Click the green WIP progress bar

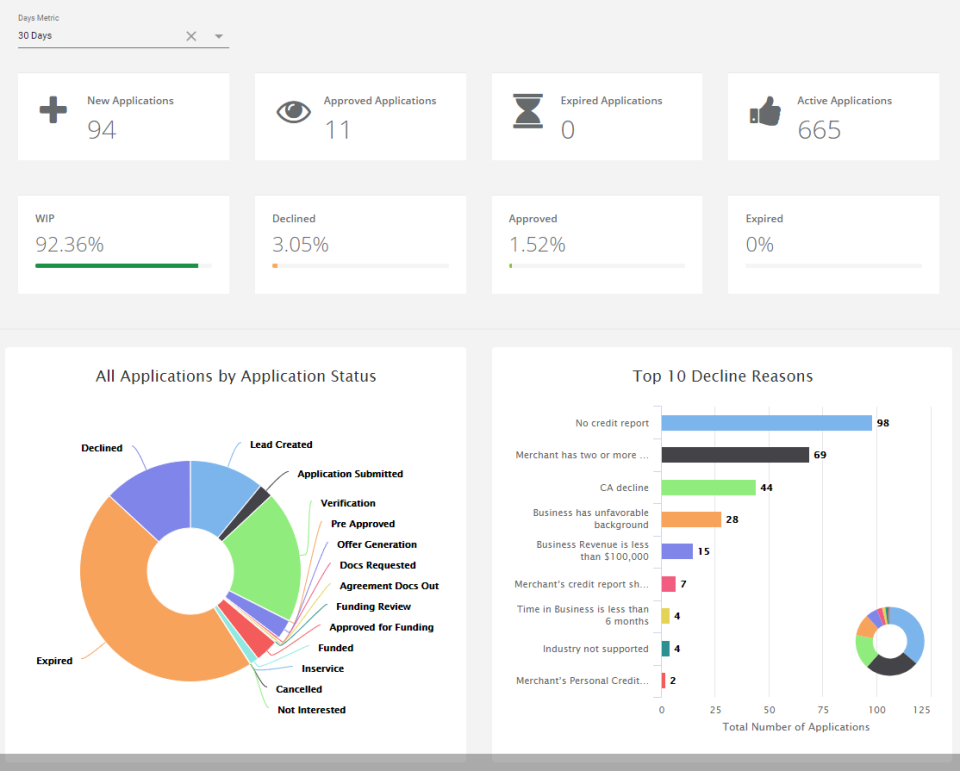coord(116,266)
